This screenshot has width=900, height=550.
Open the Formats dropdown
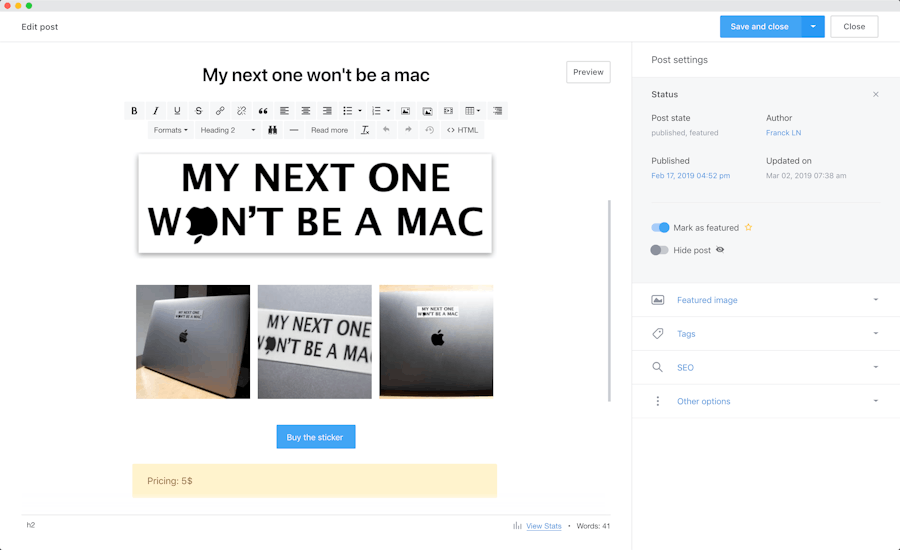[x=170, y=130]
